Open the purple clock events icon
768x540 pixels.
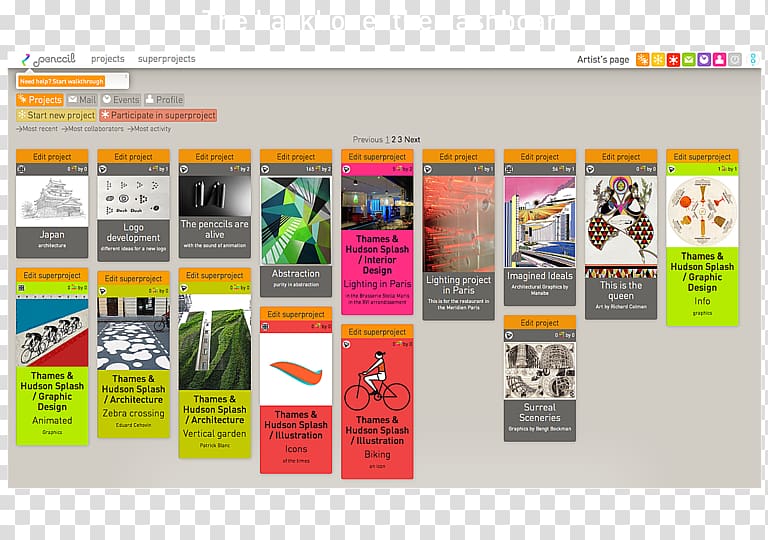click(704, 60)
